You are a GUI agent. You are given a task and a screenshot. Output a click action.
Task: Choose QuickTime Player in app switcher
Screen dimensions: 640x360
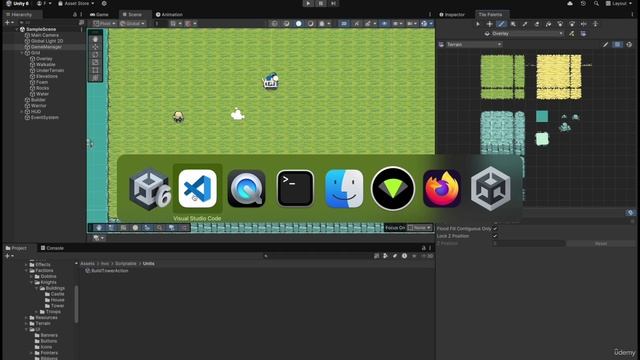[247, 189]
